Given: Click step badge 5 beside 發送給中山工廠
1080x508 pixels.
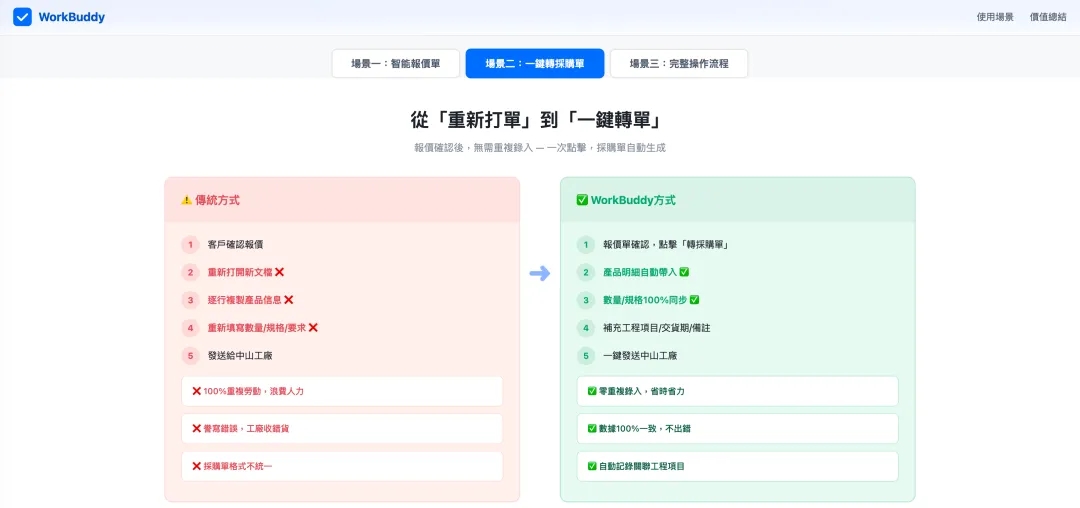Looking at the screenshot, I should pos(190,356).
